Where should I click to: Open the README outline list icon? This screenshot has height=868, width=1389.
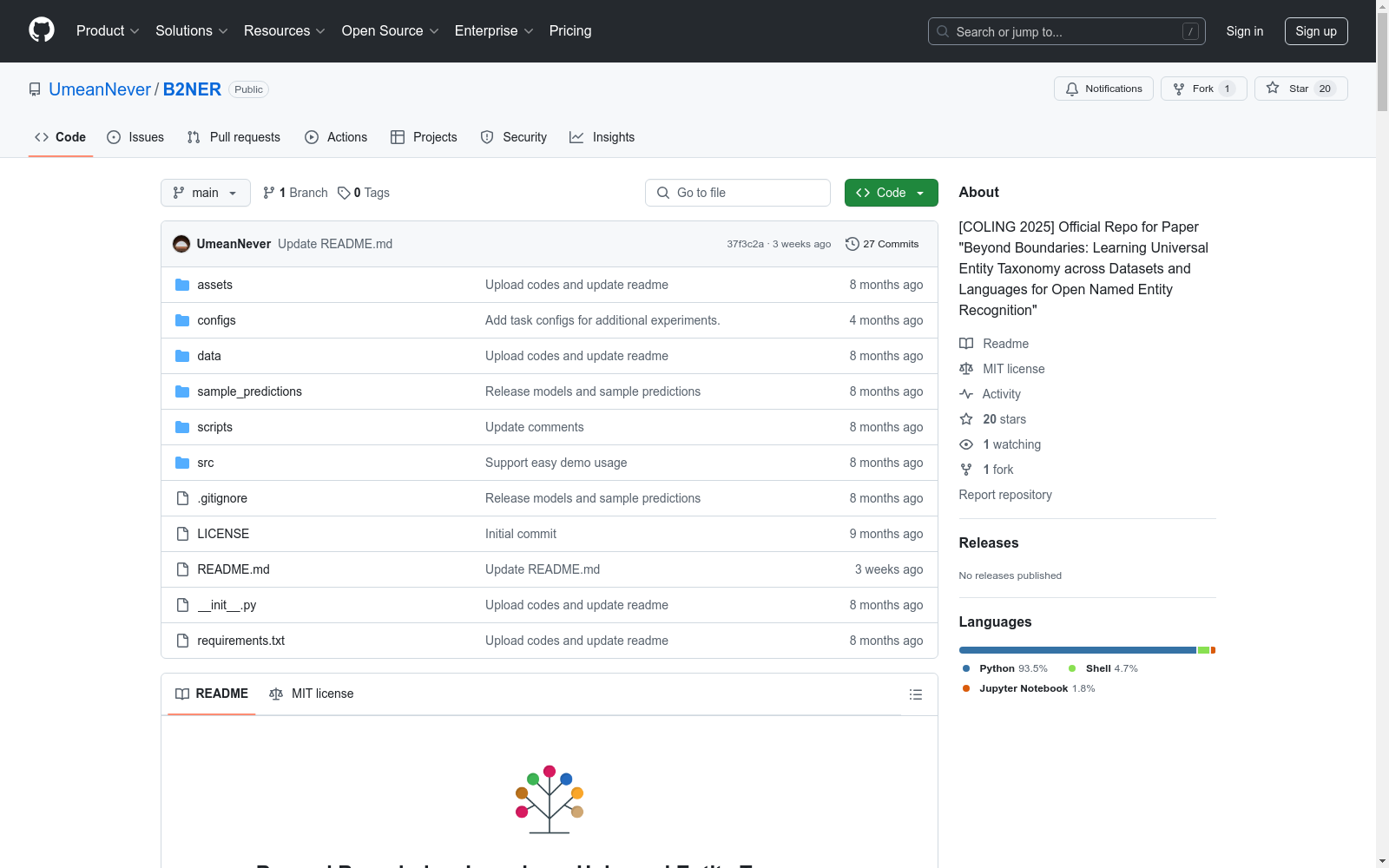[915, 694]
